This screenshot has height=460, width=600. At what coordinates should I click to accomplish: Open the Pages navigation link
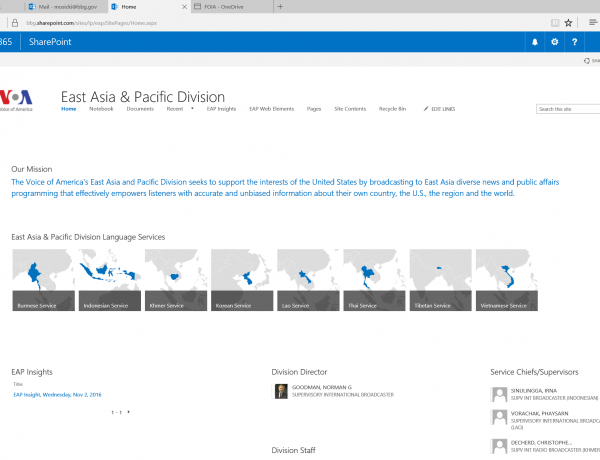click(314, 109)
